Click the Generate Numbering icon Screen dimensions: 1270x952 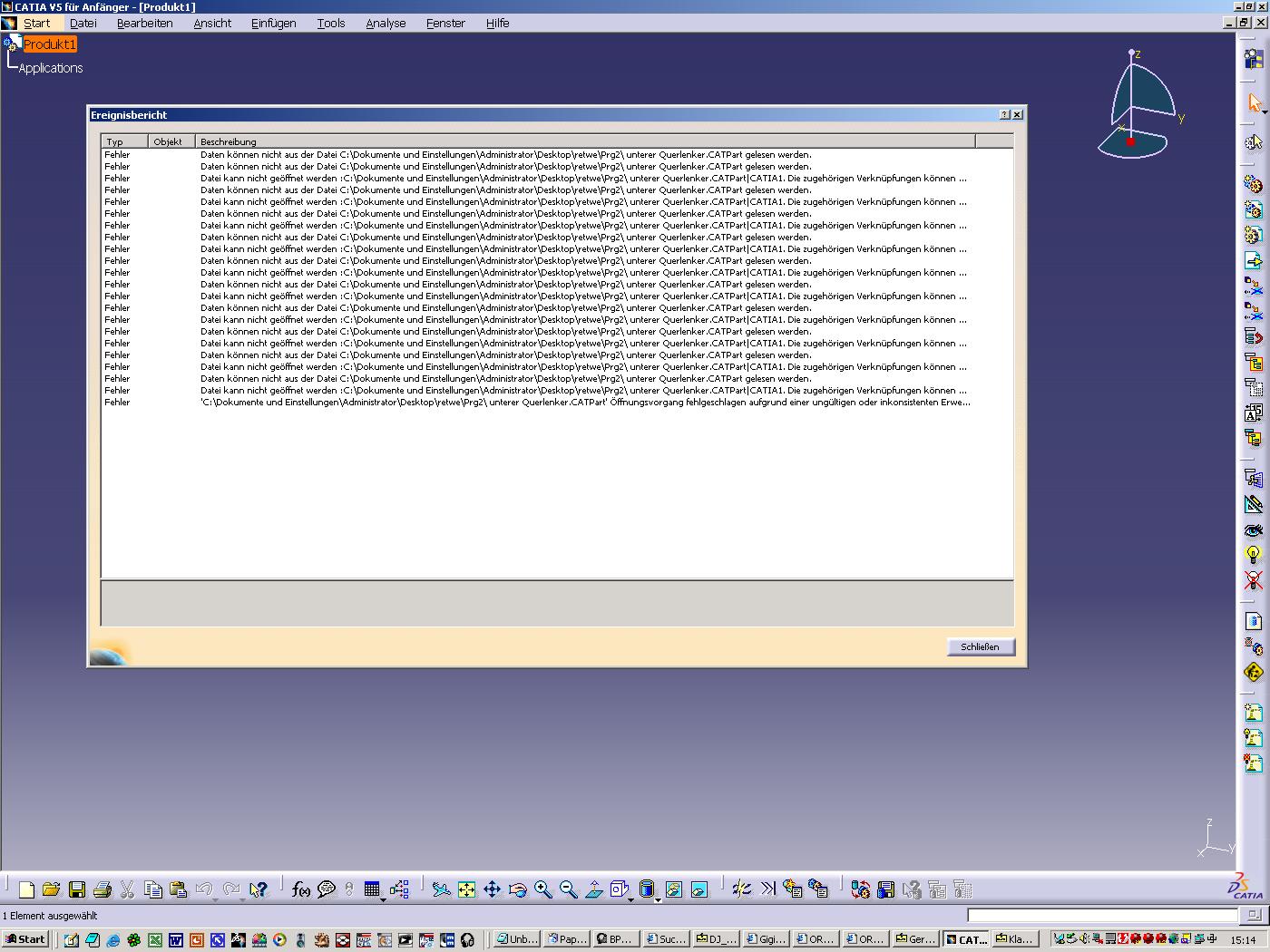click(1254, 413)
